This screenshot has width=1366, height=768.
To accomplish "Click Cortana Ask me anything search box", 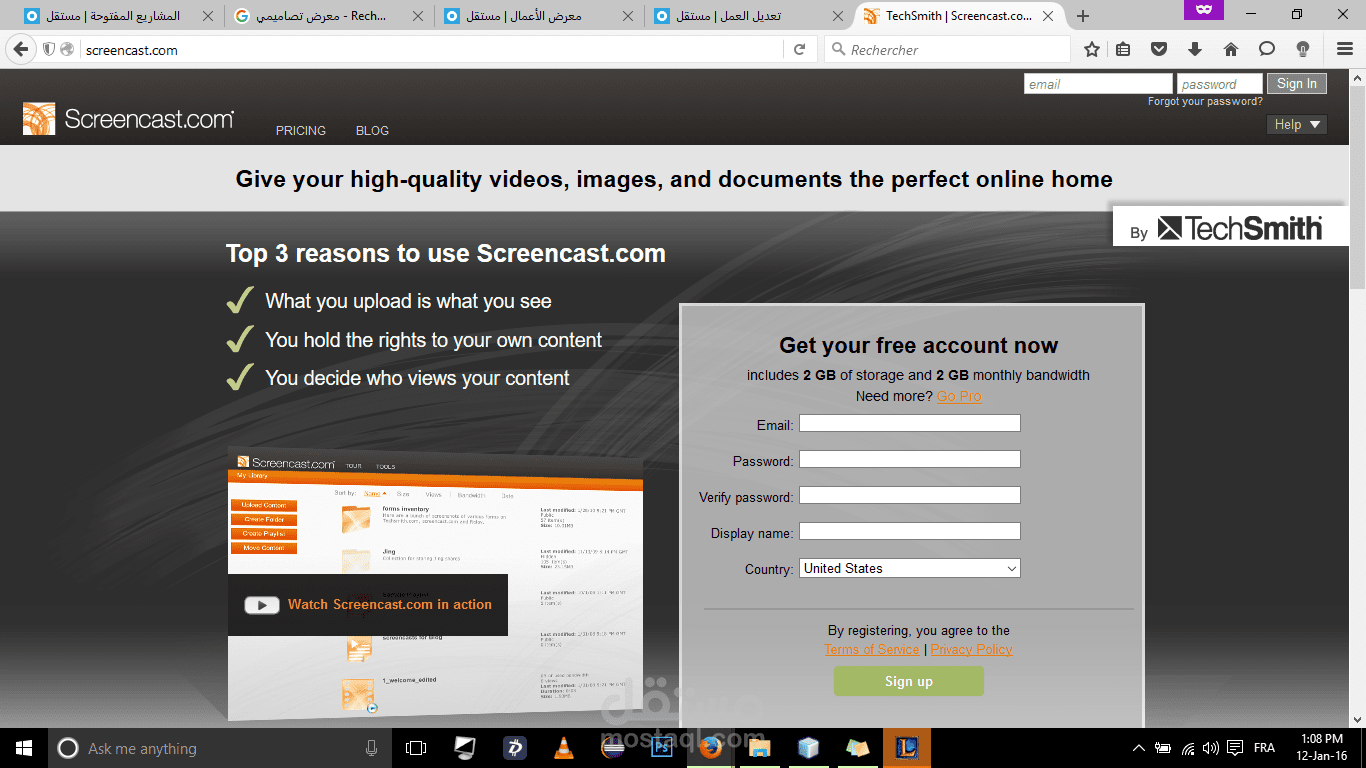I will pyautogui.click(x=219, y=748).
